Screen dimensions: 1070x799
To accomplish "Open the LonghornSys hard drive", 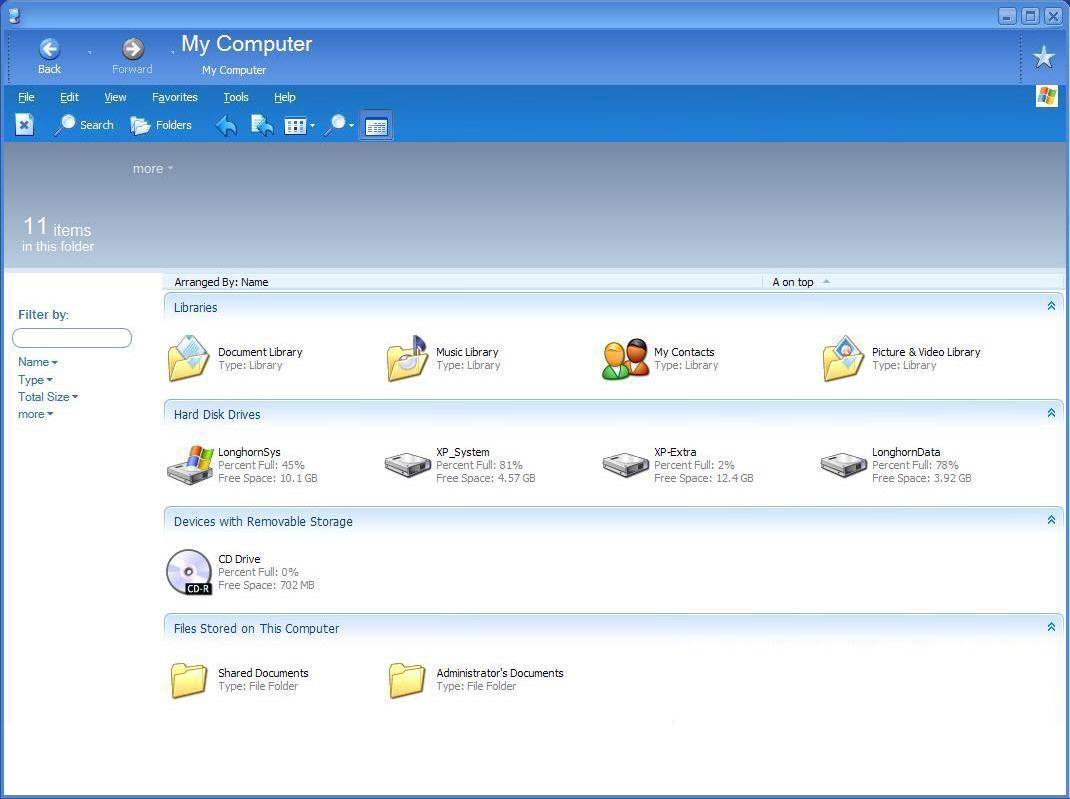I will point(190,465).
